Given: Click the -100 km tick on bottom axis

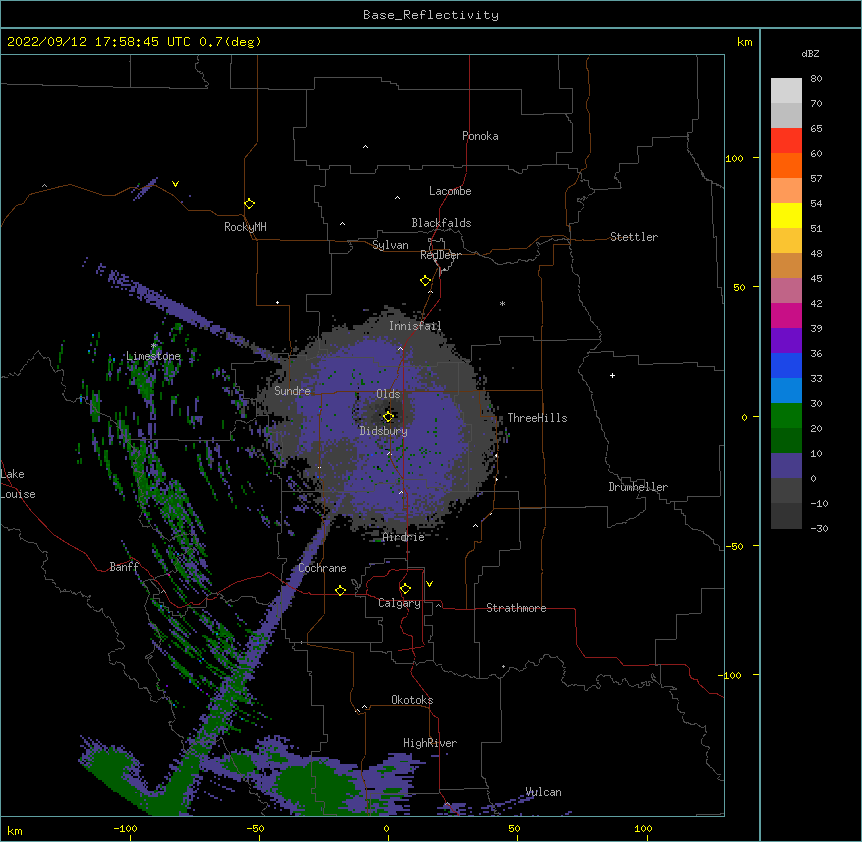Looking at the screenshot, I should [125, 828].
